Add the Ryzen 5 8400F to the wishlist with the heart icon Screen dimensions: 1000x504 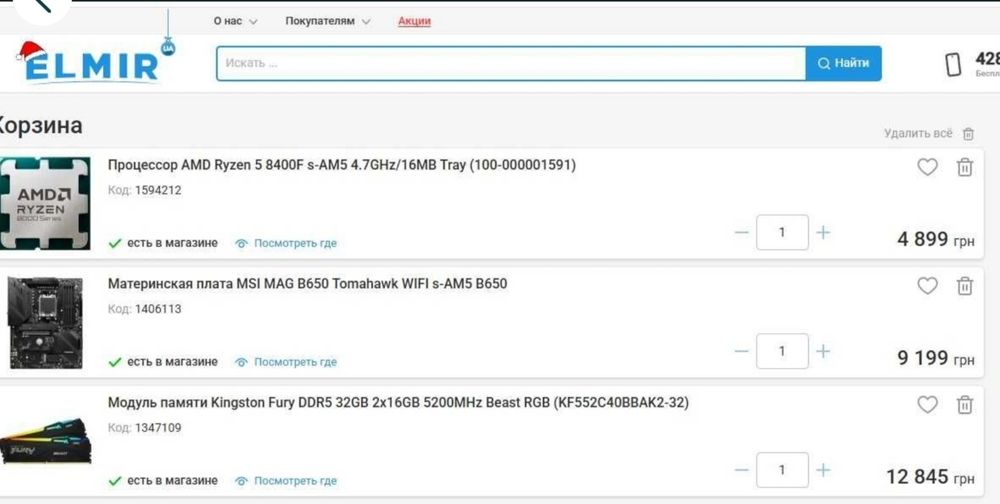pos(927,167)
